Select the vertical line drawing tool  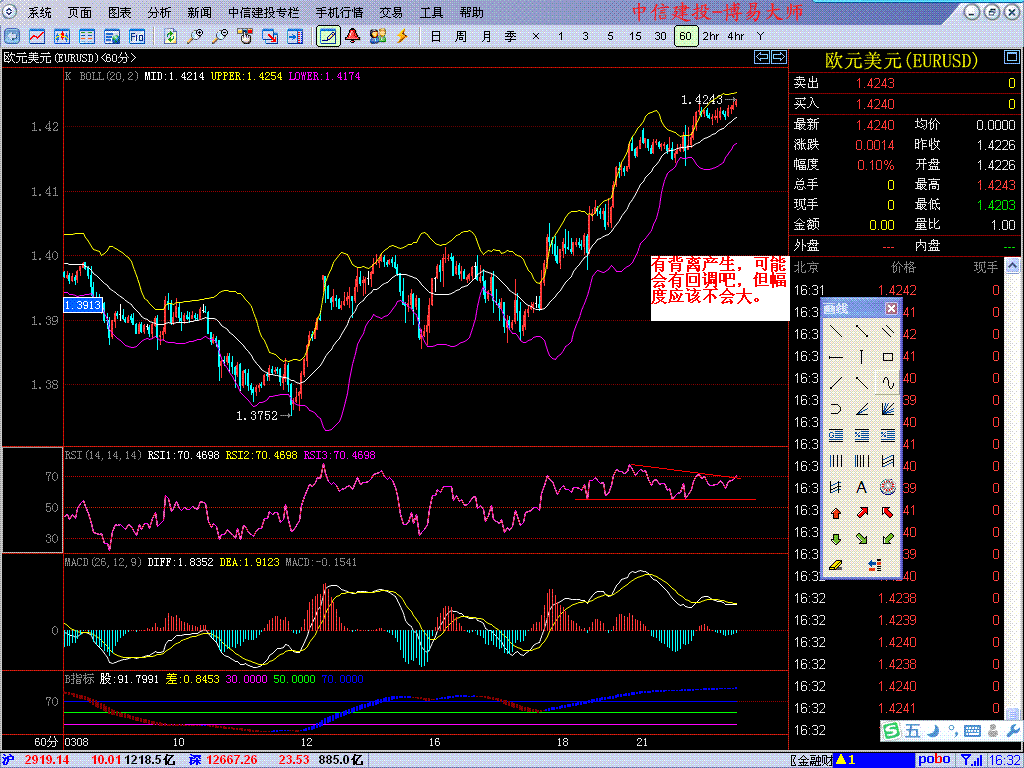[861, 357]
